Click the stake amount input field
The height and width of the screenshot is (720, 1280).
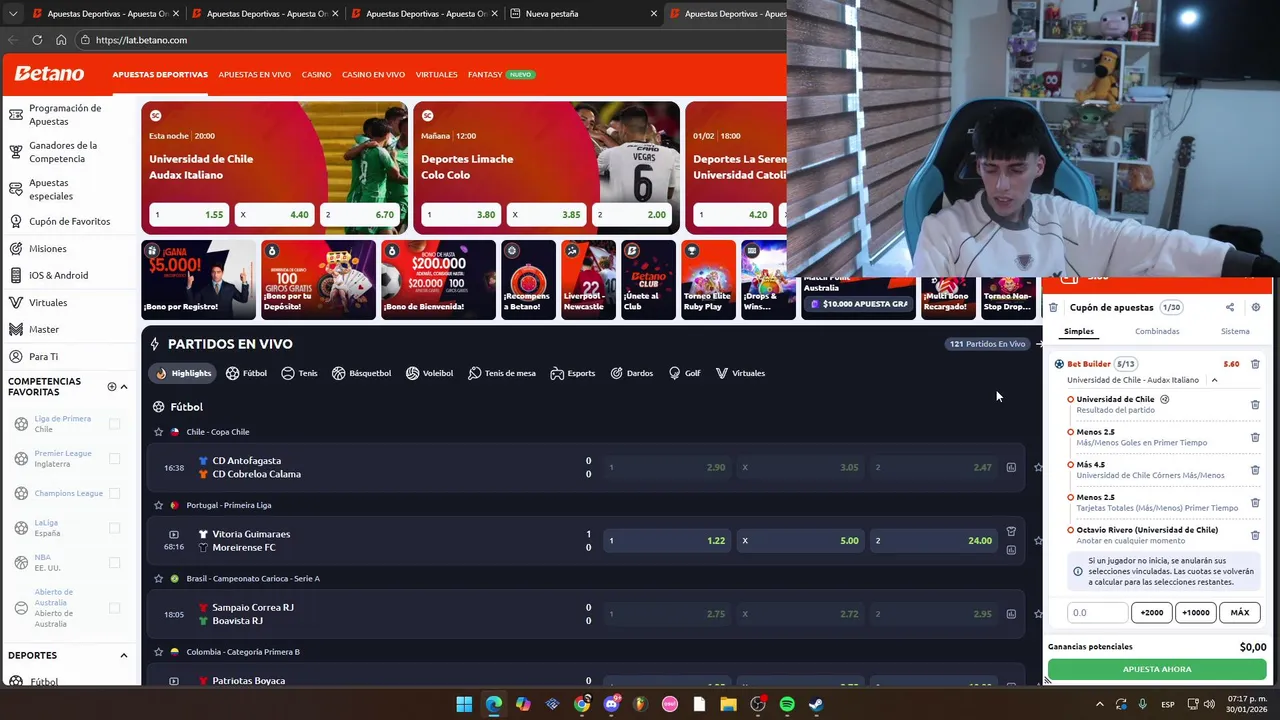(1098, 612)
